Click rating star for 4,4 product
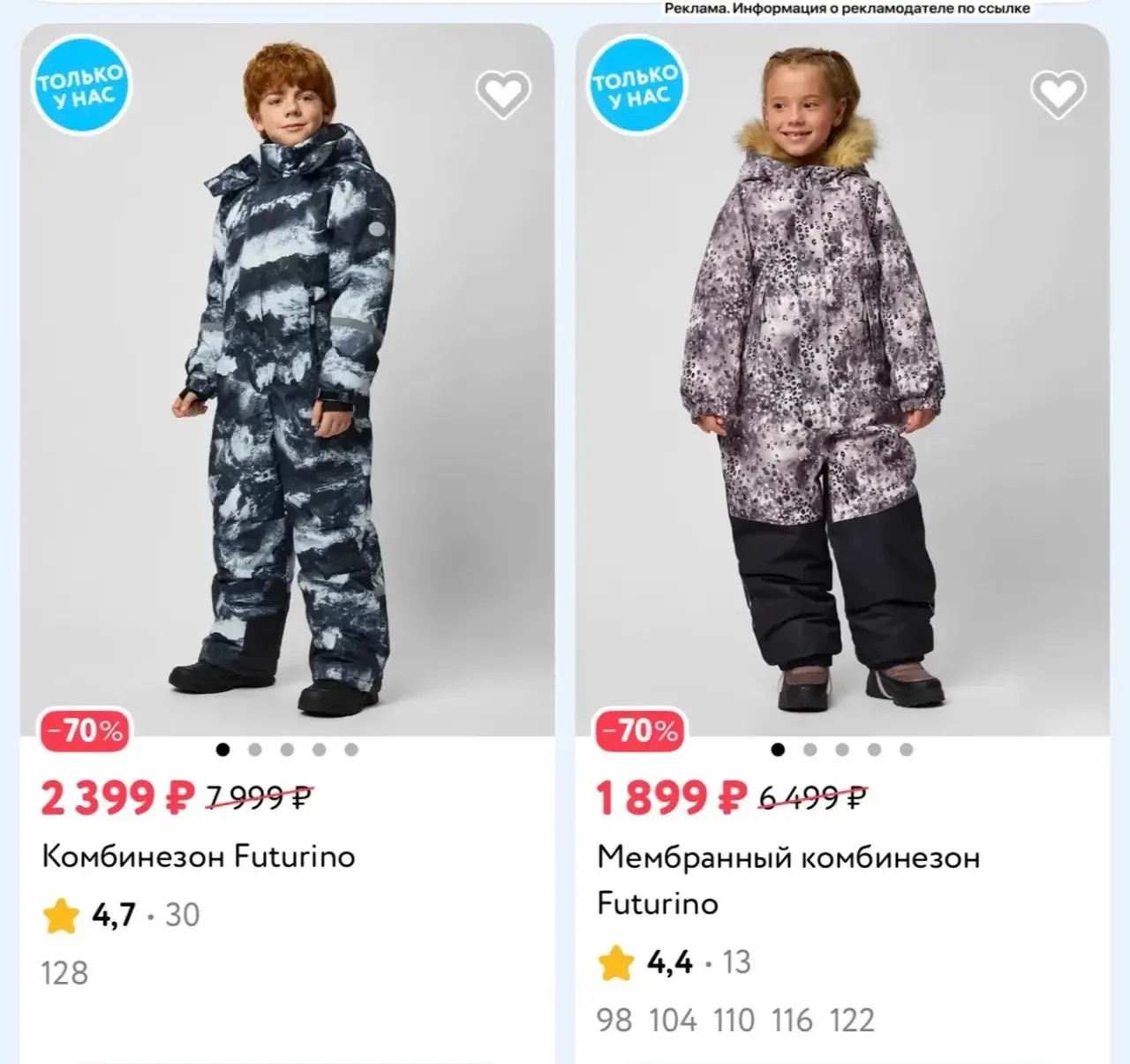This screenshot has height=1064, width=1130. tap(616, 962)
